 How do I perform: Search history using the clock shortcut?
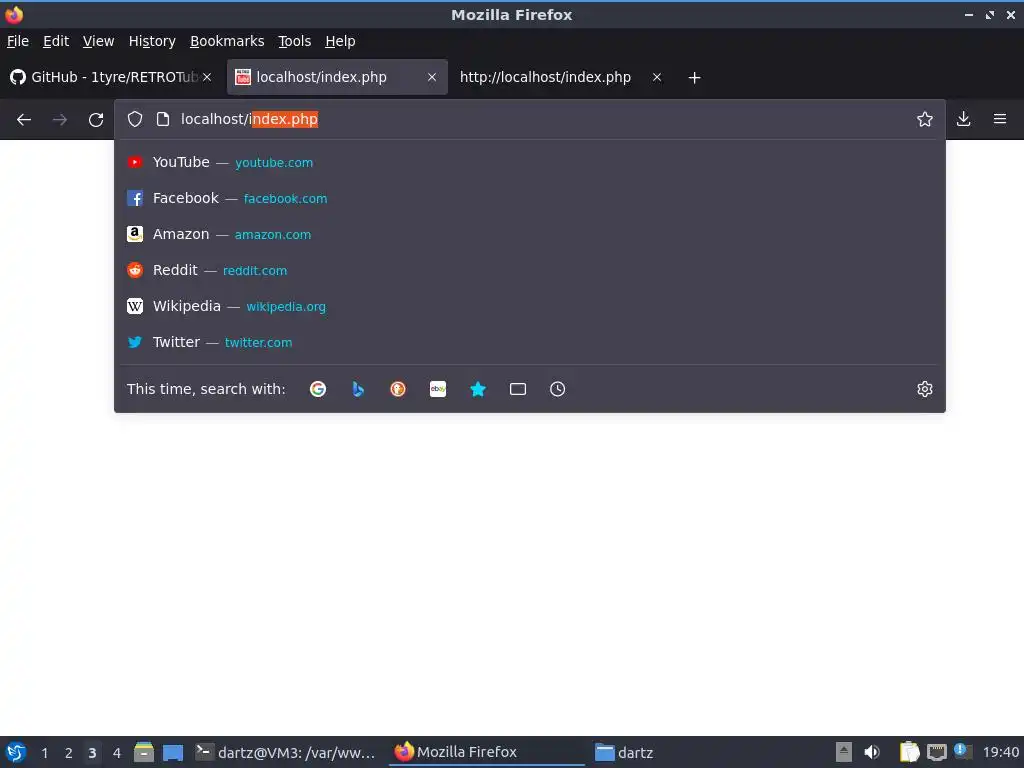coord(558,389)
